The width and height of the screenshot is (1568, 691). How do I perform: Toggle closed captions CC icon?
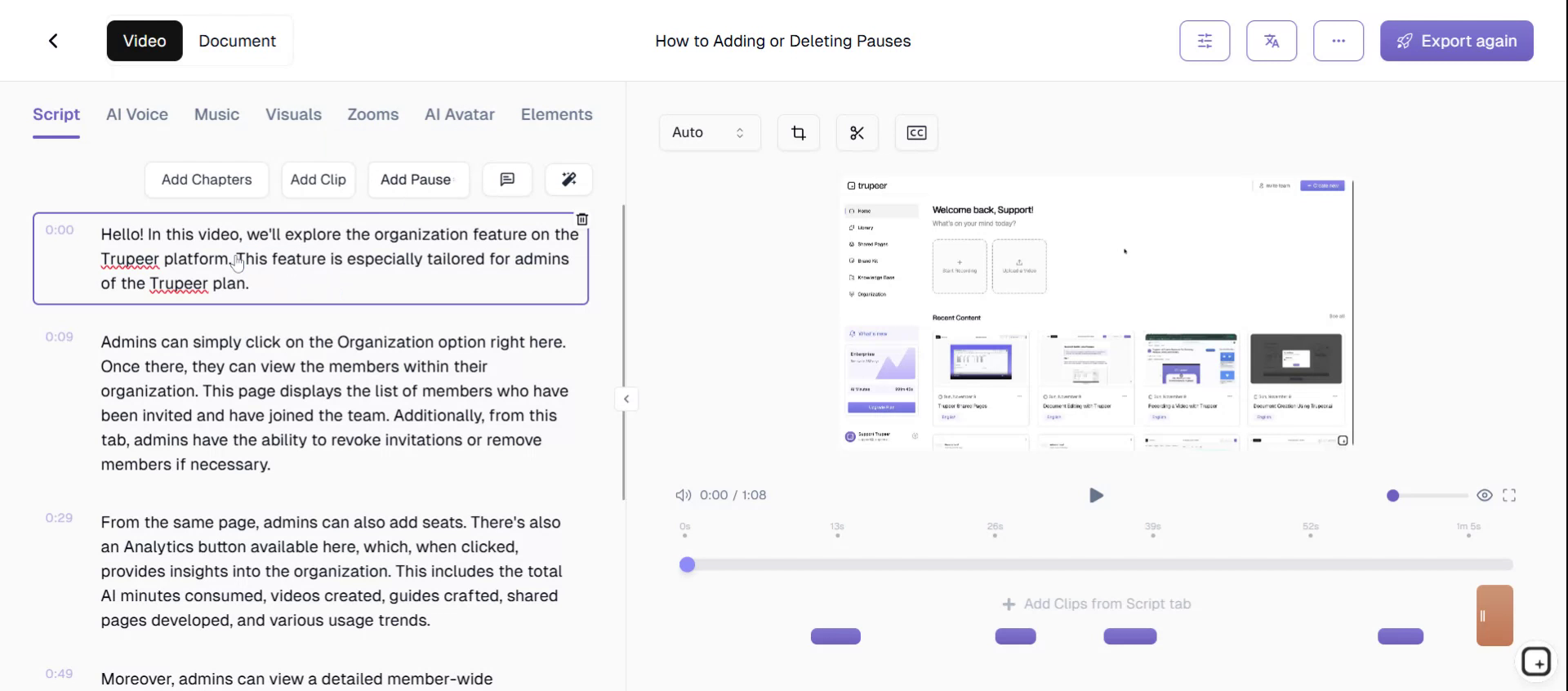click(x=916, y=132)
